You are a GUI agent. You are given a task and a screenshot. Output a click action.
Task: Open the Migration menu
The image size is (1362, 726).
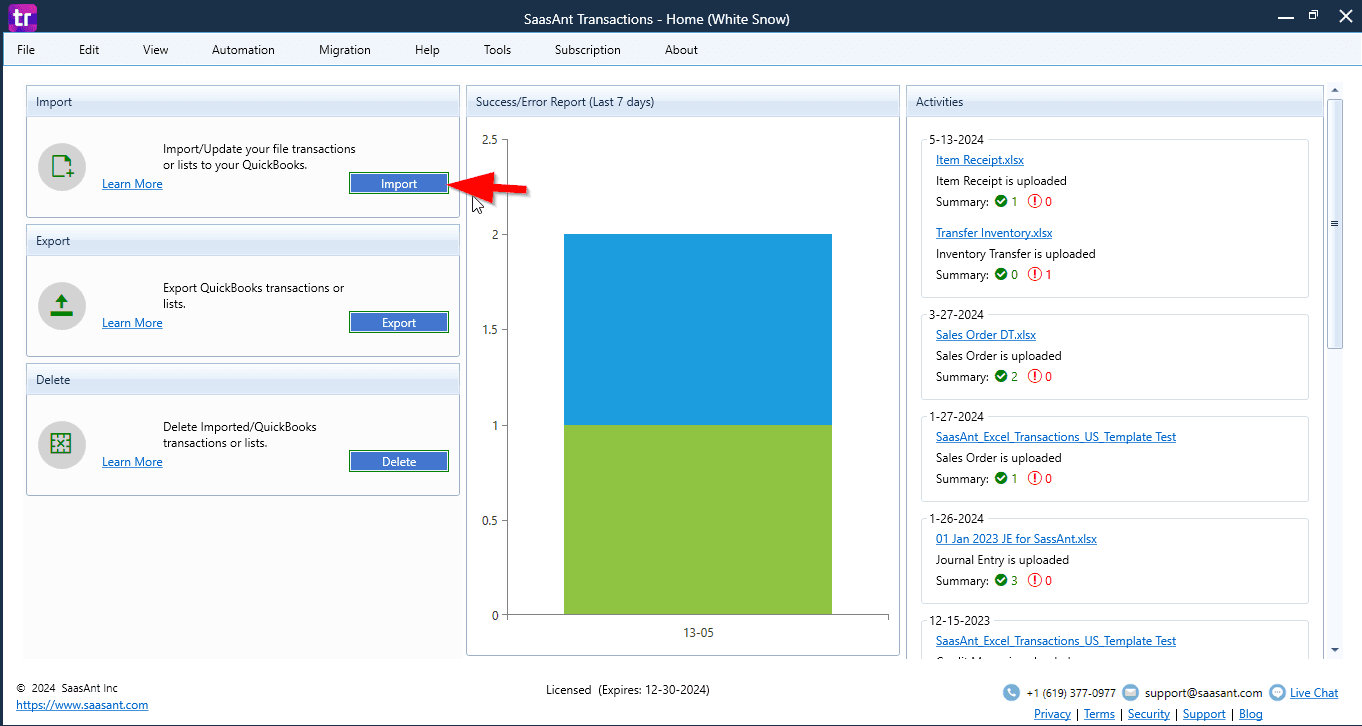point(345,50)
